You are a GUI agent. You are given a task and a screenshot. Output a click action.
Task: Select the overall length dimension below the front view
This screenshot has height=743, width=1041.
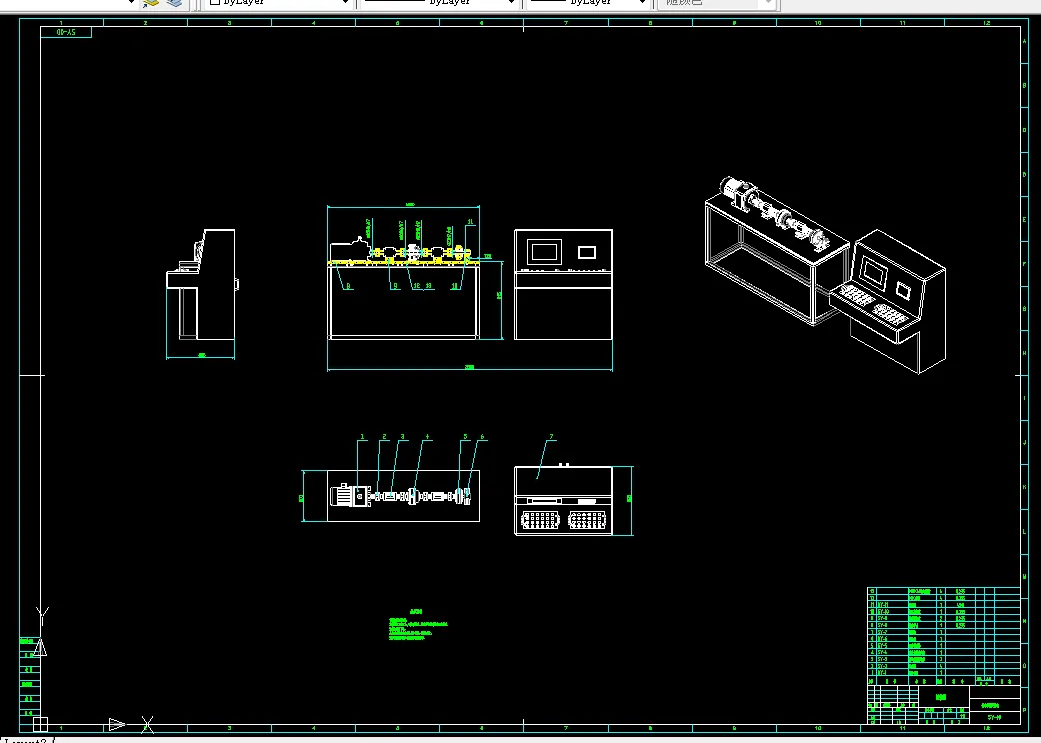coord(470,367)
